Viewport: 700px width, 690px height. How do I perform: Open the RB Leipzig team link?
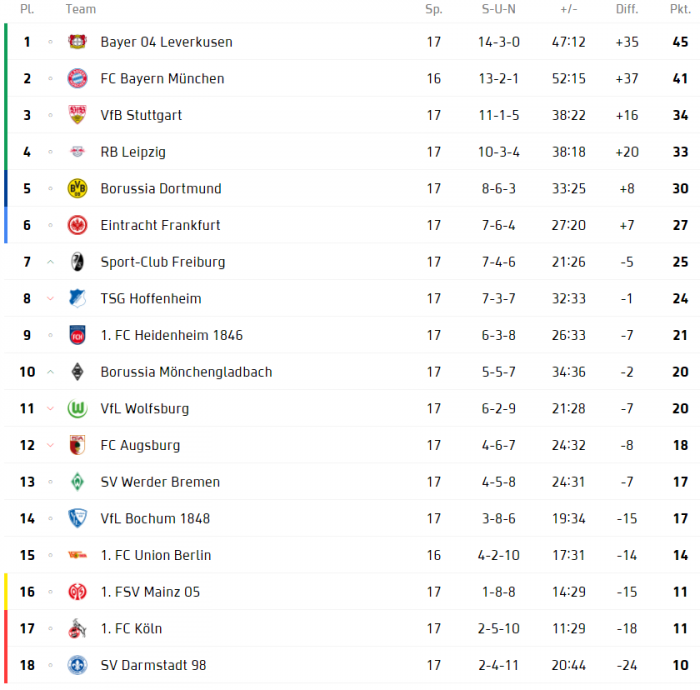coord(133,152)
